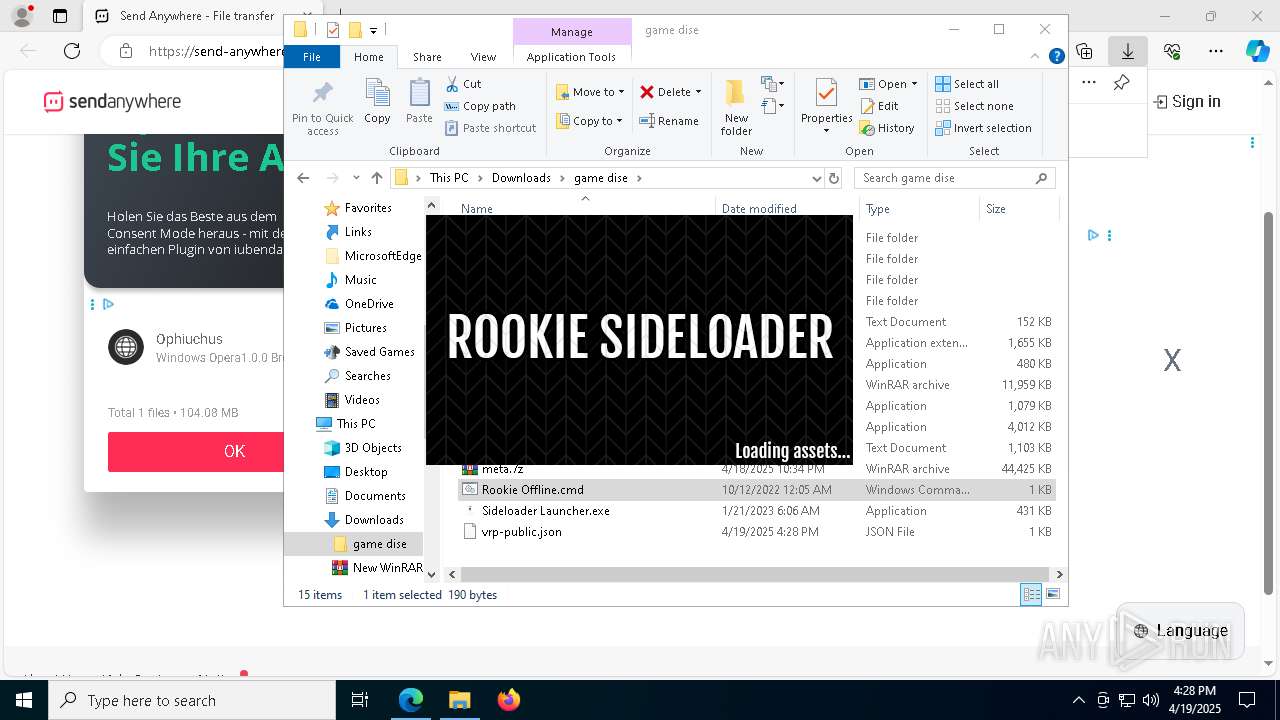1280x720 pixels.
Task: Open the File menu
Action: pos(312,57)
